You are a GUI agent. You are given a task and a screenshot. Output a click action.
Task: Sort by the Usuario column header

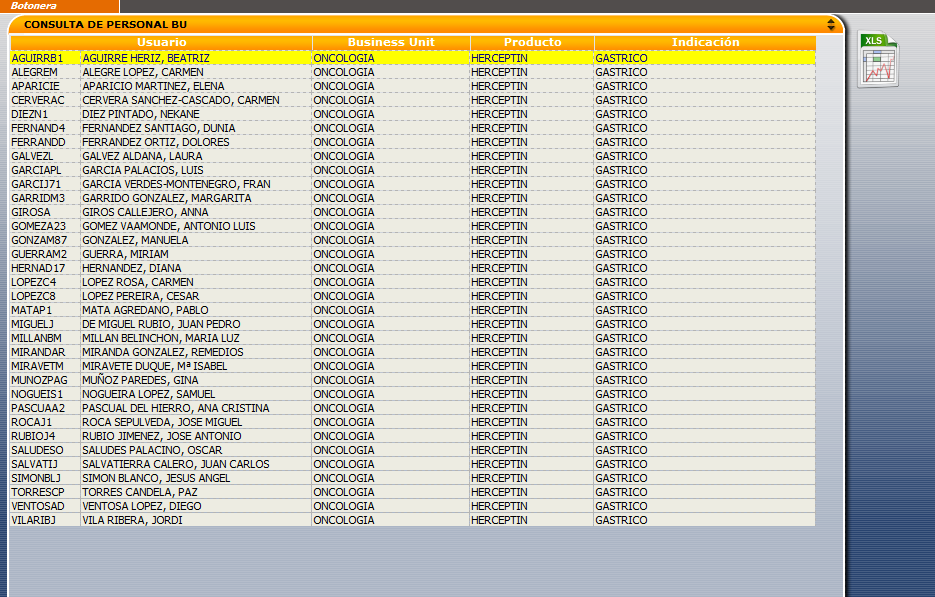click(161, 42)
